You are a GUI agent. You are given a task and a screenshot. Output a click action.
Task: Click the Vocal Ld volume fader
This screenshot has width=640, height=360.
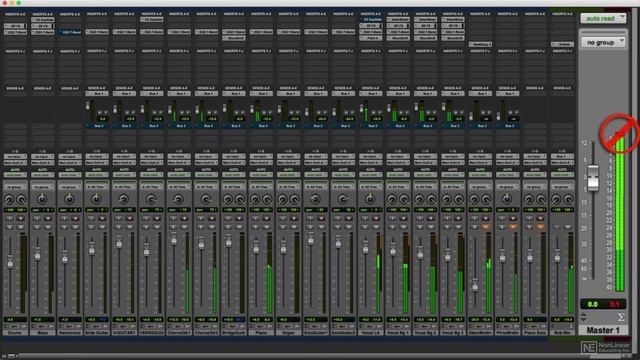click(365, 248)
